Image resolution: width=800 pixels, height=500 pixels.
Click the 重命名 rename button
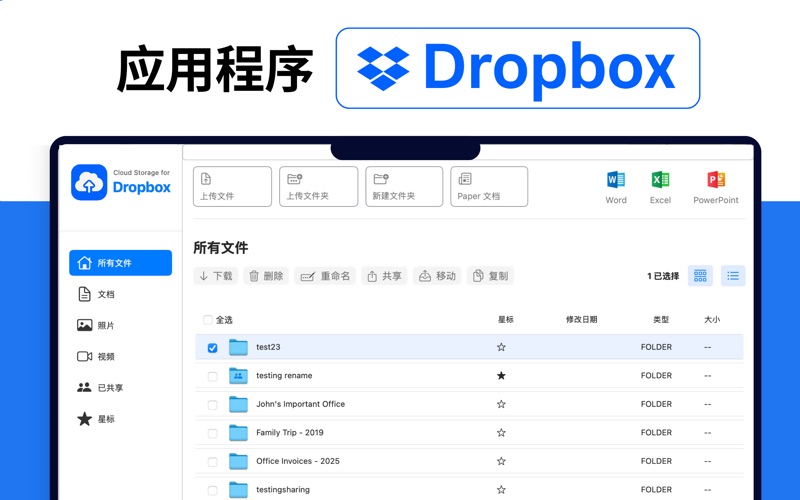[x=325, y=276]
